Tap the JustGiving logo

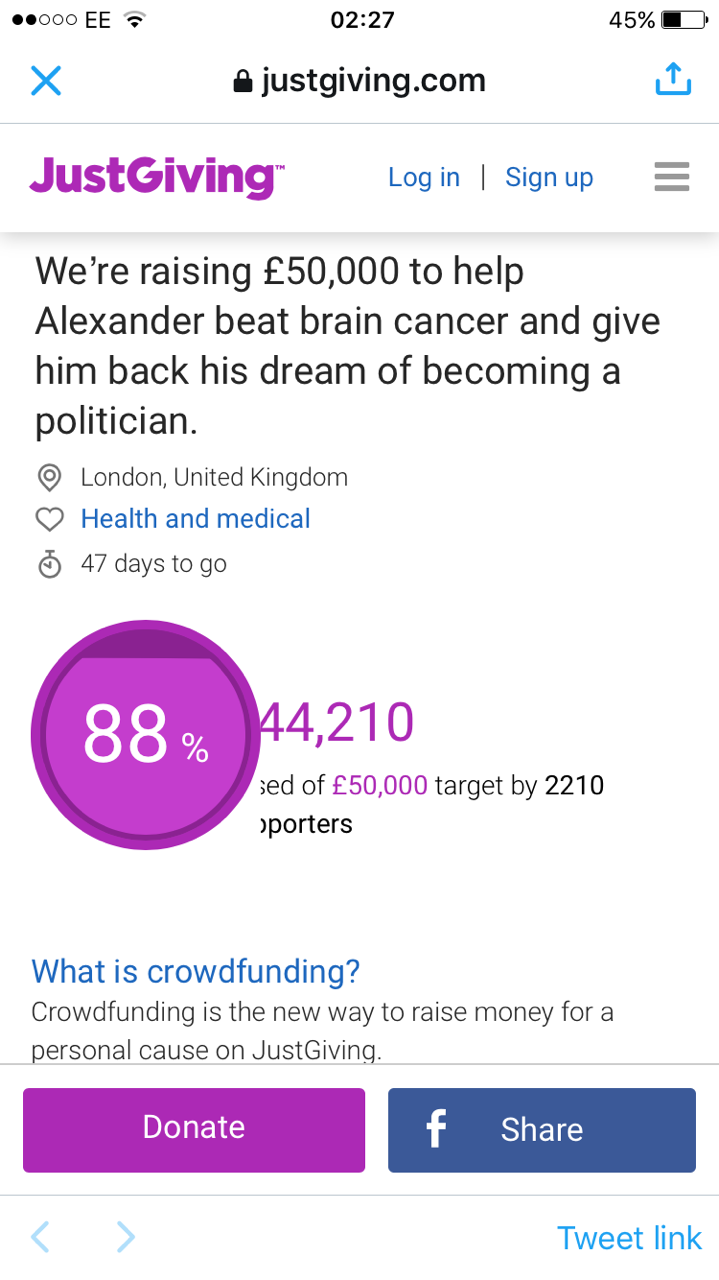pyautogui.click(x=157, y=176)
